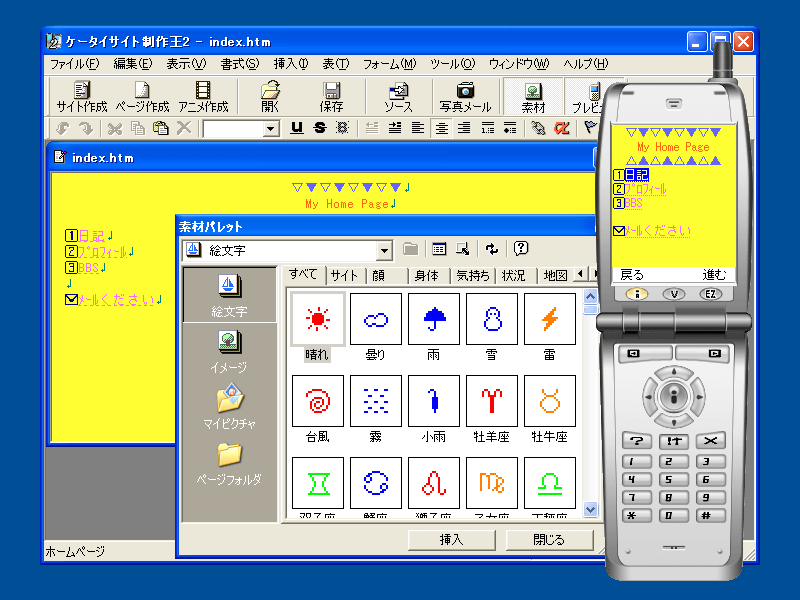Click the 写真メール camera icon
The image size is (800, 600).
click(465, 96)
